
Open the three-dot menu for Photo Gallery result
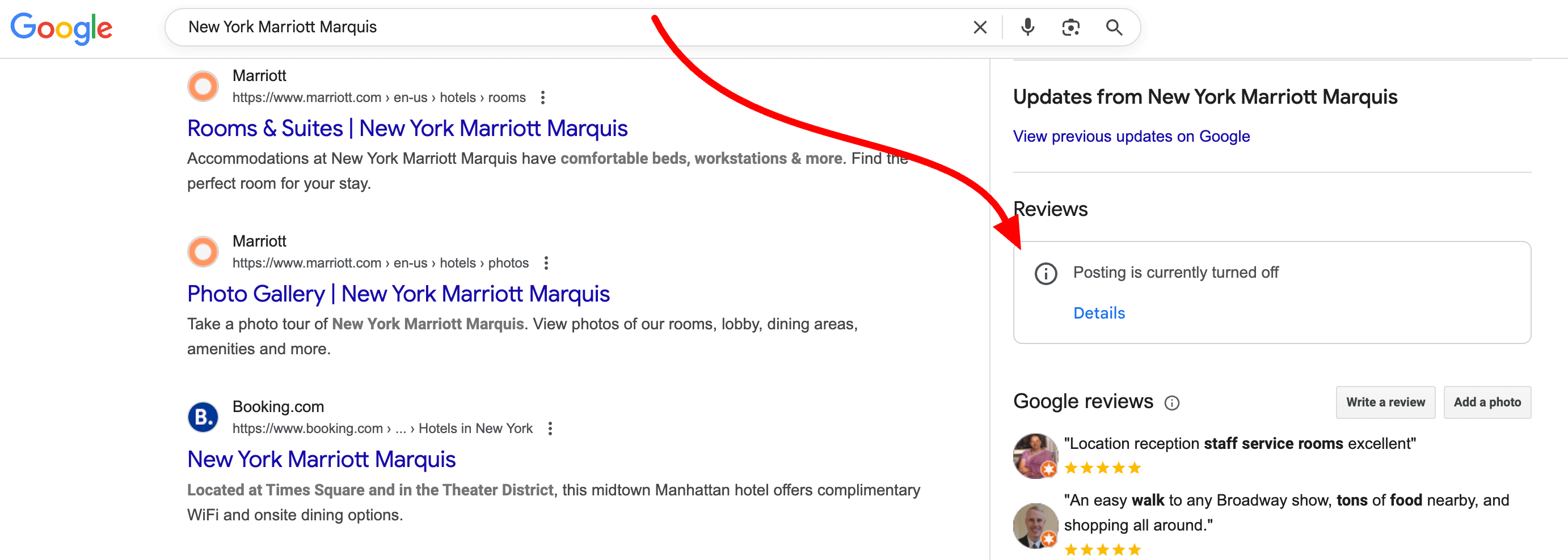546,262
